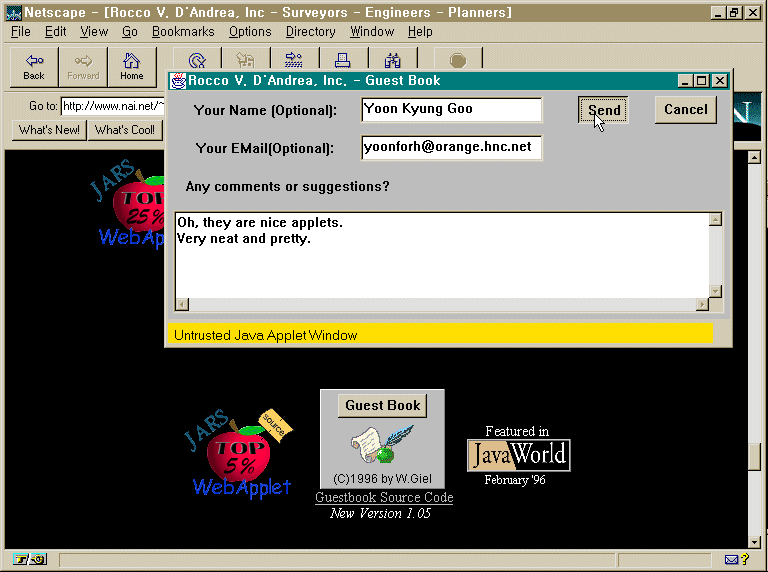768x572 pixels.
Task: Open the Options menu
Action: (250, 32)
